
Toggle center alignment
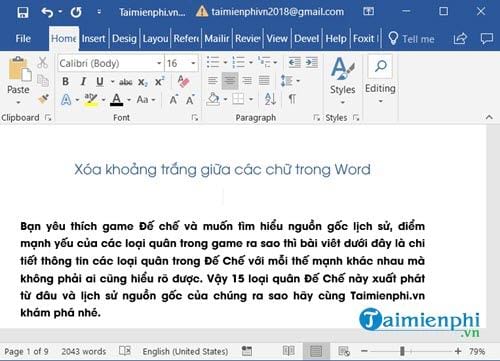click(230, 81)
